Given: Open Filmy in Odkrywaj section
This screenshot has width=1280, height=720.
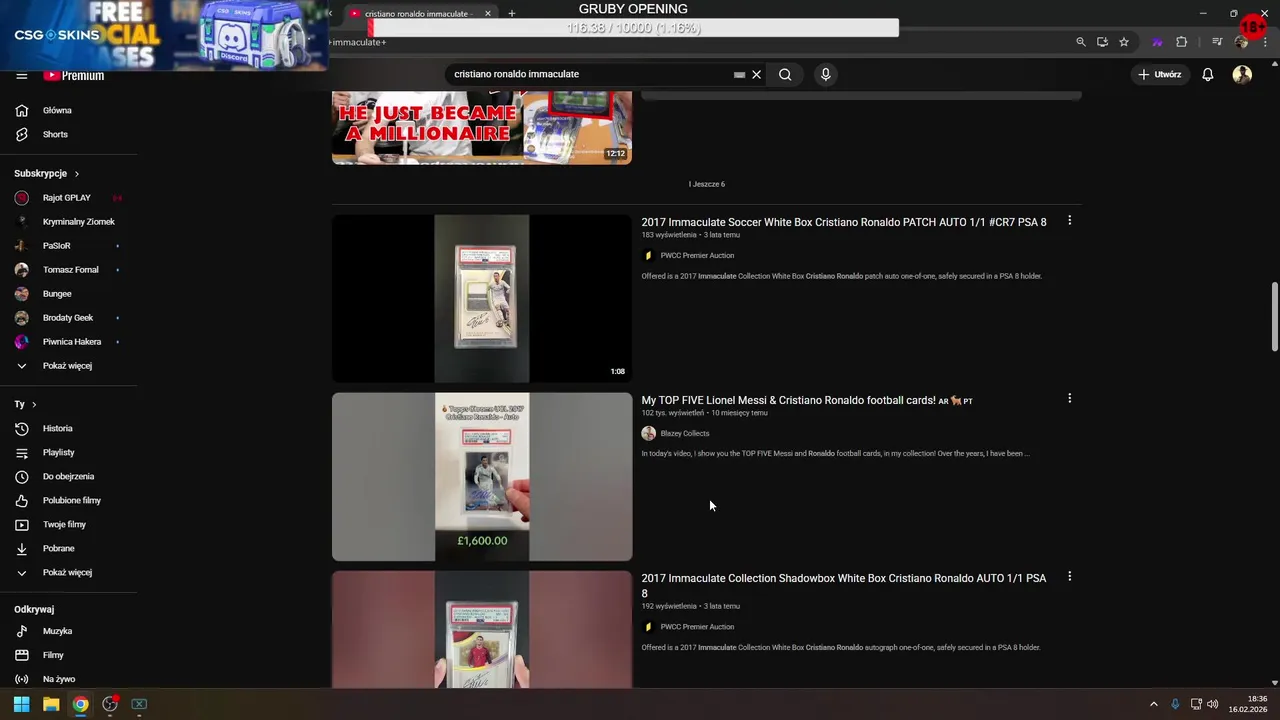Looking at the screenshot, I should click(53, 655).
